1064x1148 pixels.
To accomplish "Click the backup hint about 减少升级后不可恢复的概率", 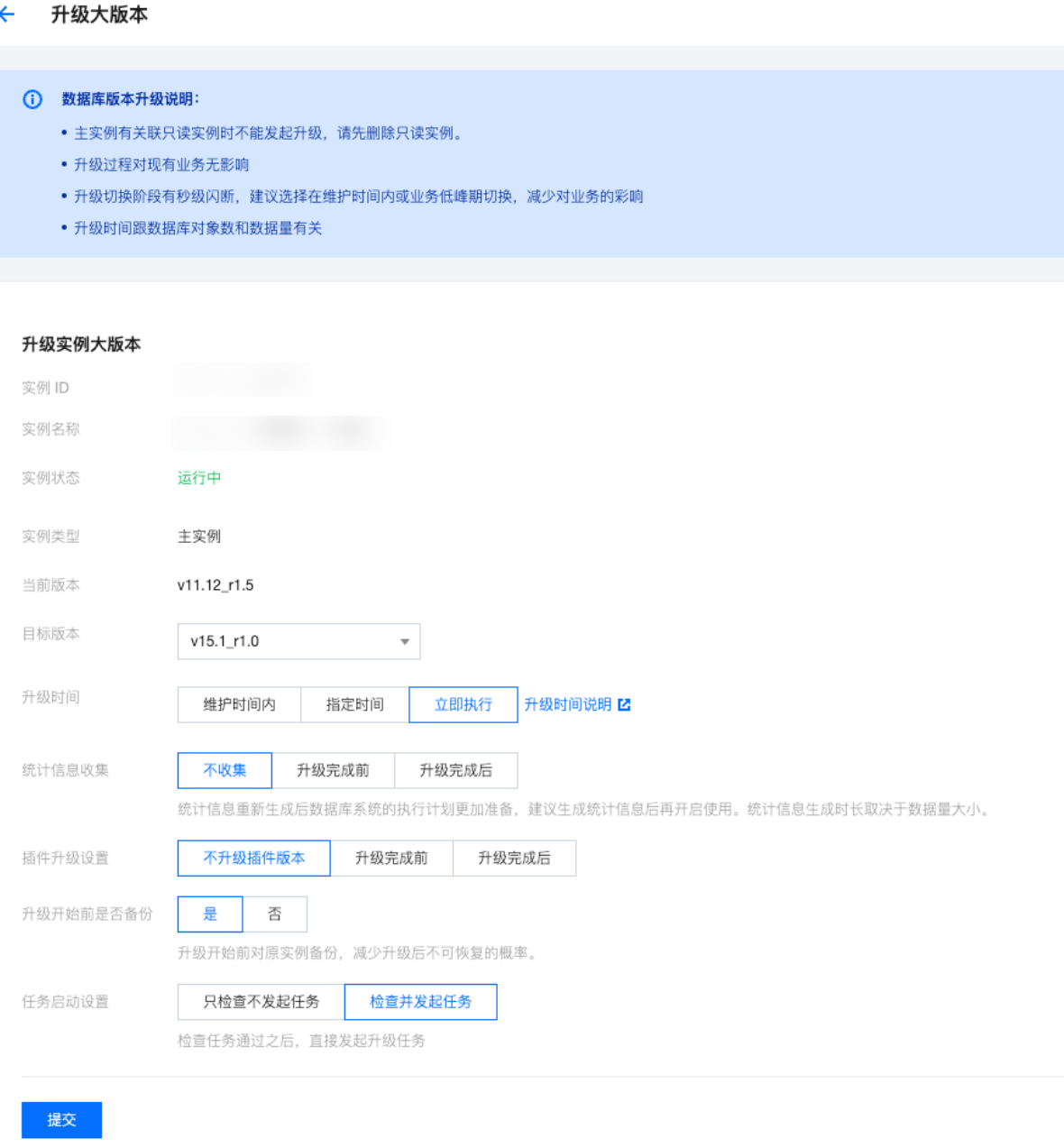I will (x=360, y=953).
